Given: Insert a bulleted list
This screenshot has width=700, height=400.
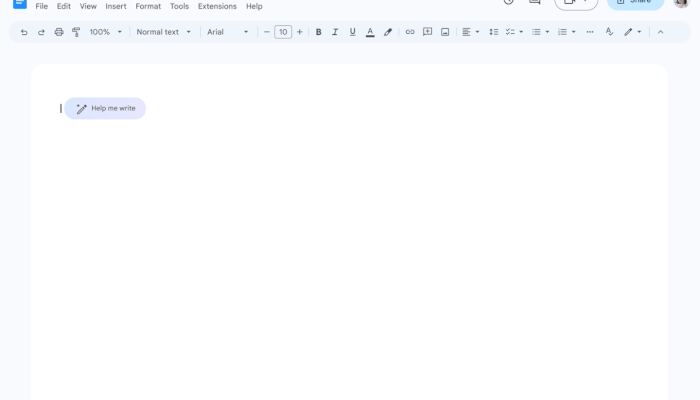Looking at the screenshot, I should click(x=536, y=32).
